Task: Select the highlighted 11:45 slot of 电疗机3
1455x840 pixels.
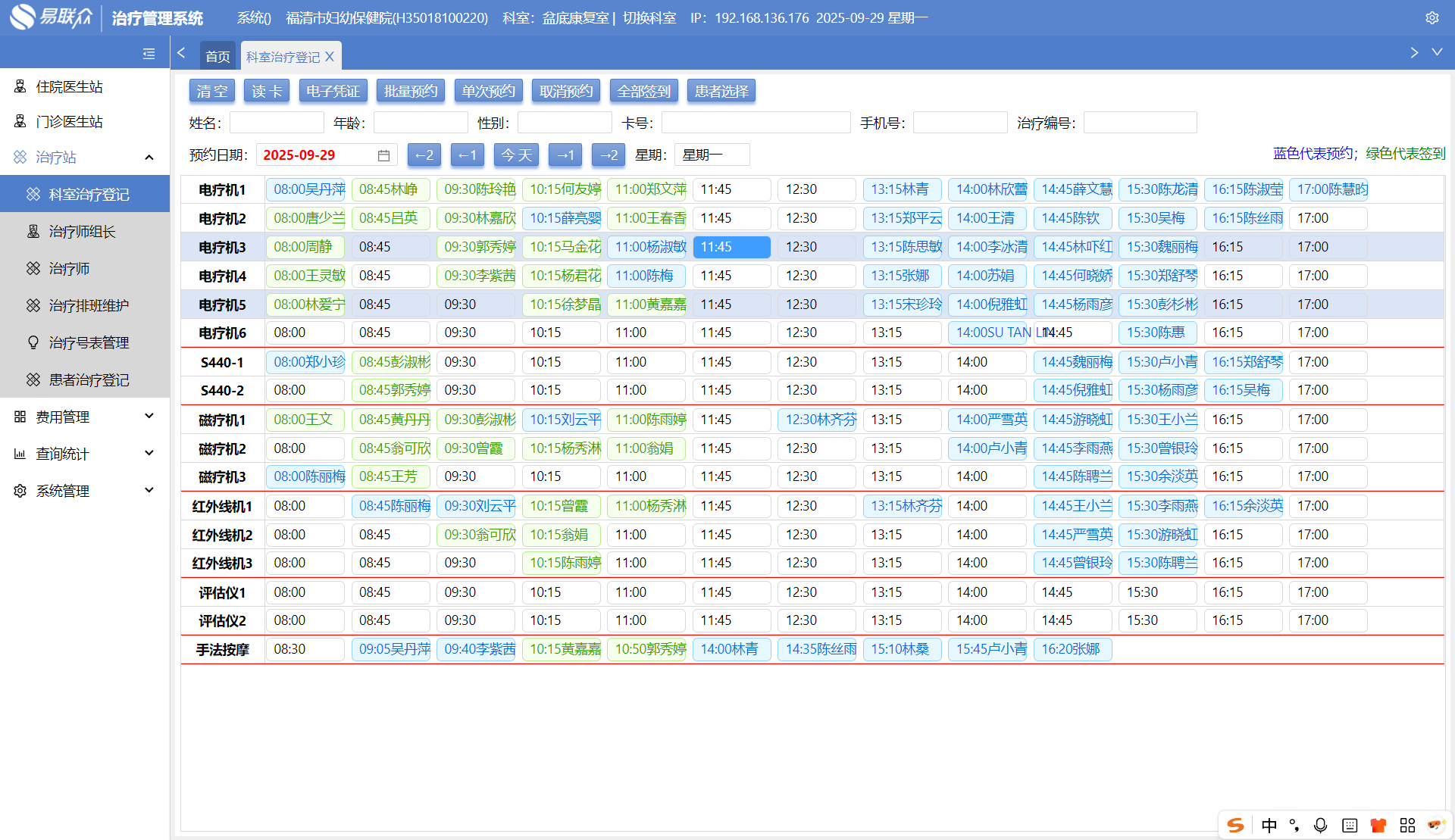Action: click(731, 247)
